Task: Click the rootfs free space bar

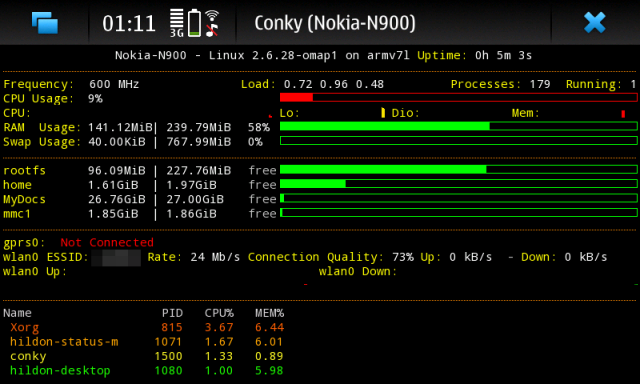Action: [458, 169]
